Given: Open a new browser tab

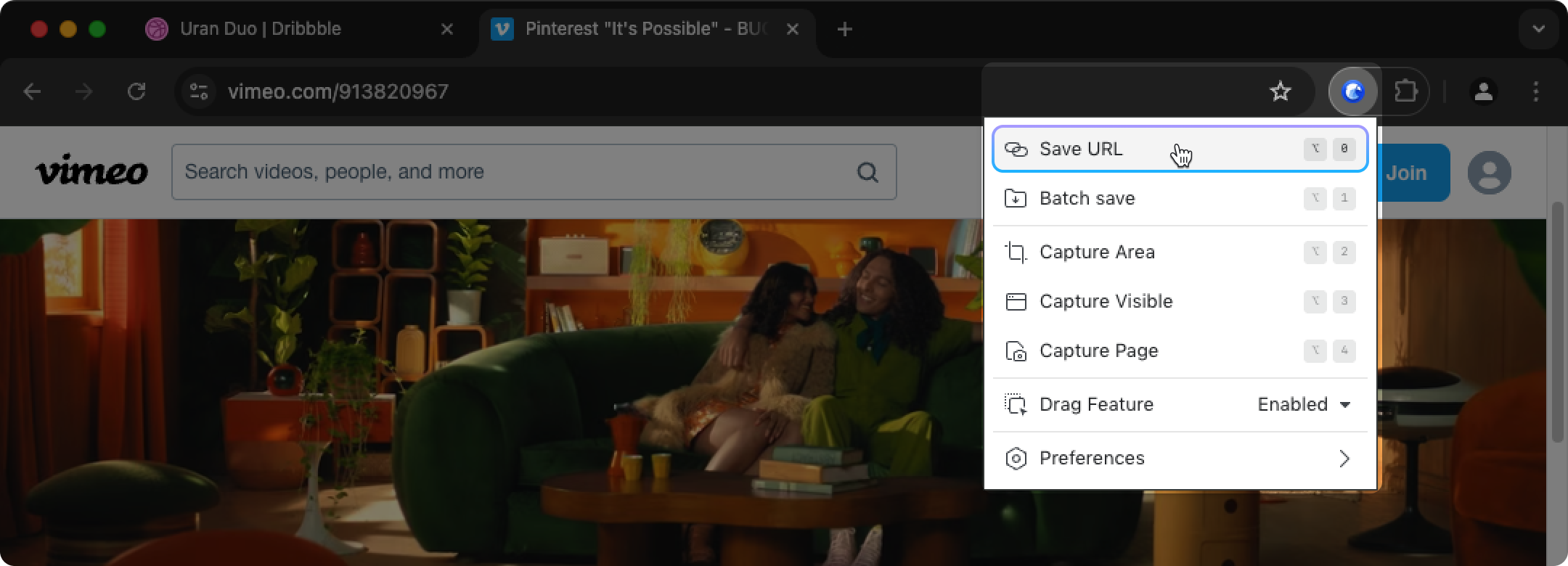Looking at the screenshot, I should click(x=844, y=29).
